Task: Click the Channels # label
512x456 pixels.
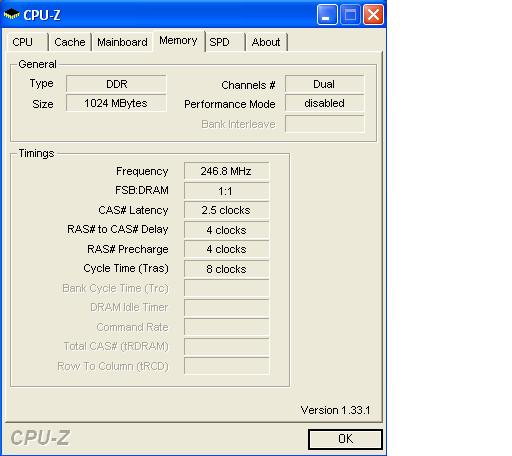Action: [248, 85]
